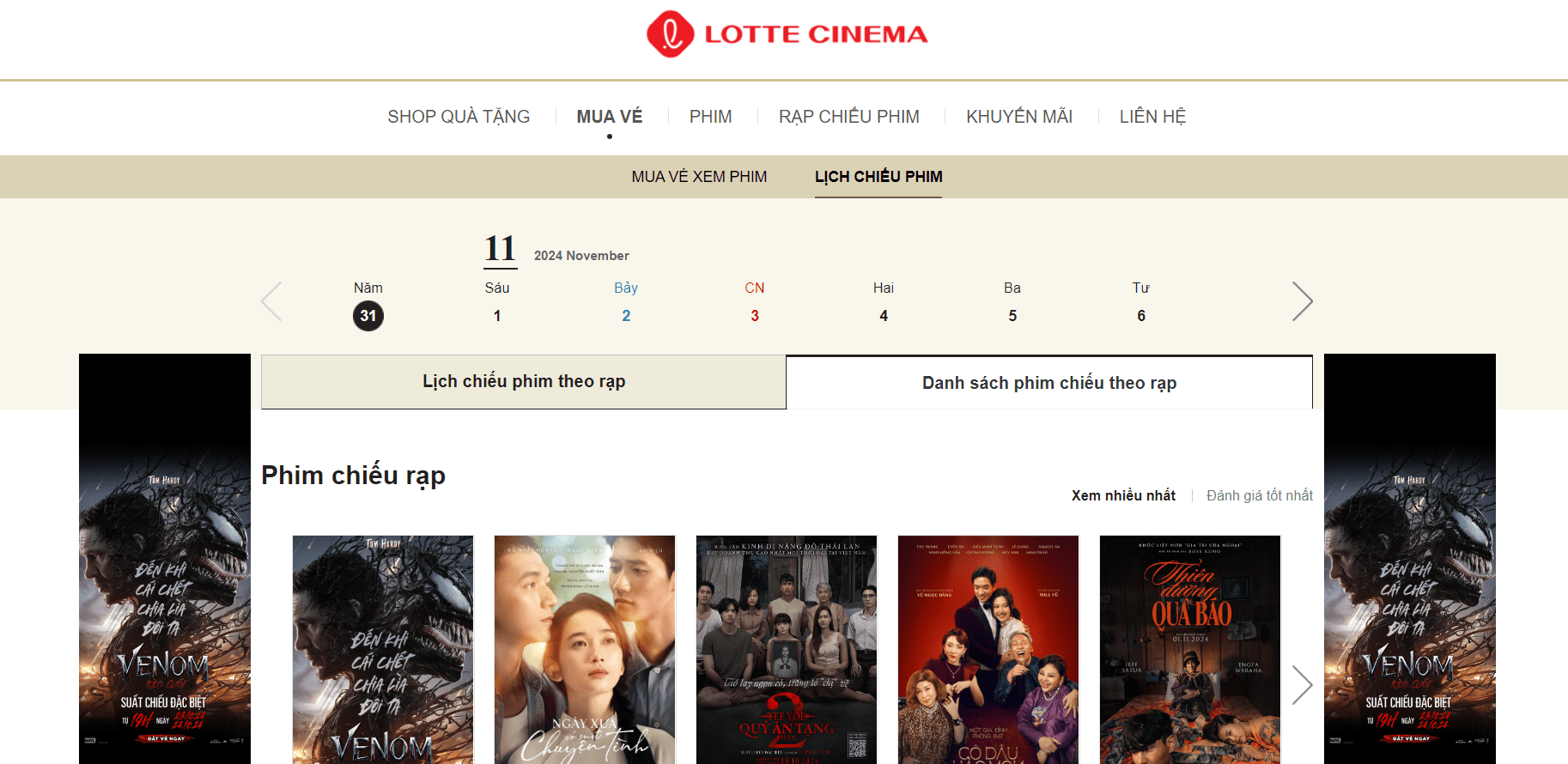This screenshot has width=1568, height=764.
Task: Click right Venom side banner advertisement
Action: pyautogui.click(x=1410, y=559)
